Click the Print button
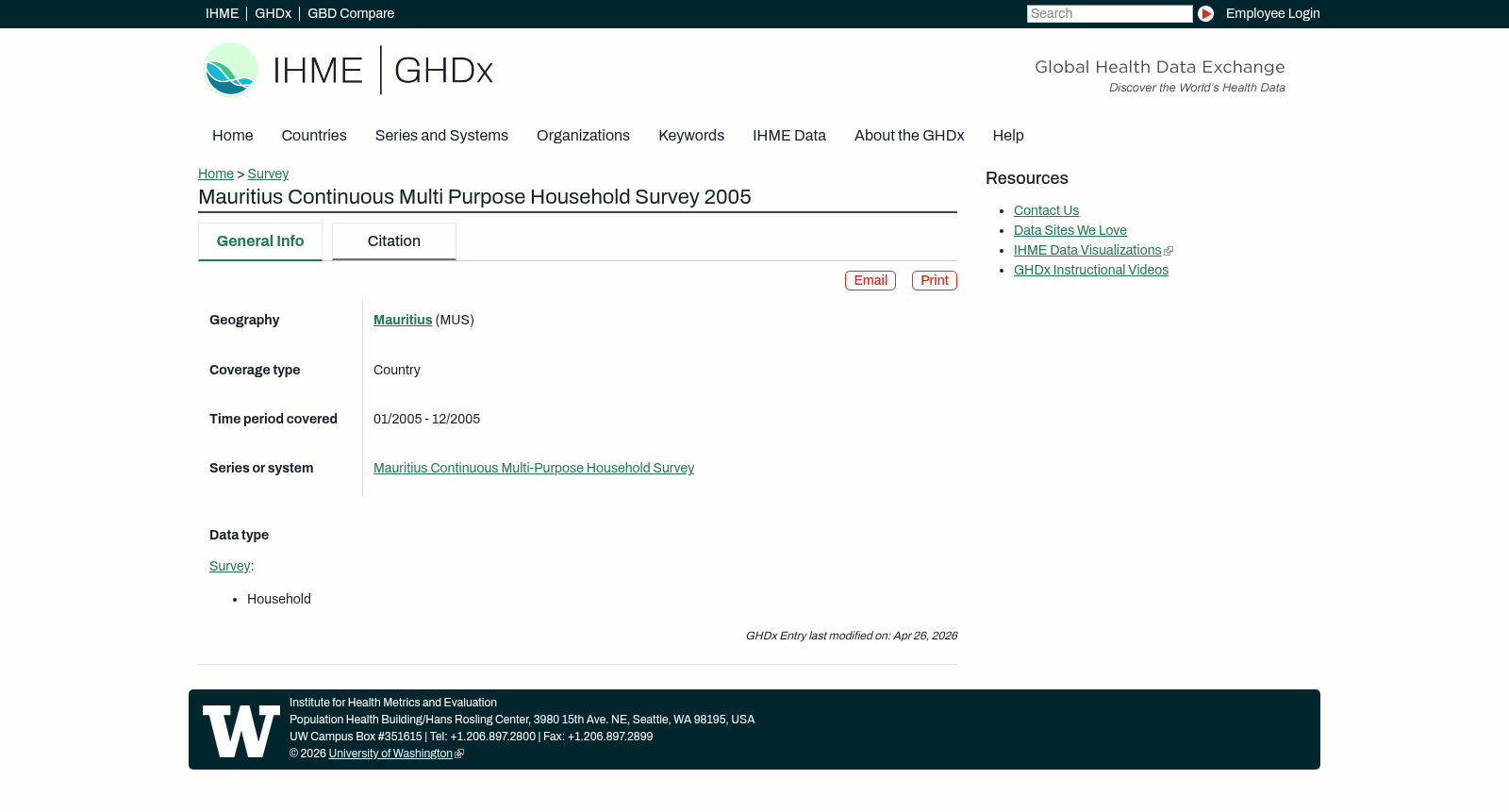This screenshot has height=812, width=1509. click(x=935, y=281)
